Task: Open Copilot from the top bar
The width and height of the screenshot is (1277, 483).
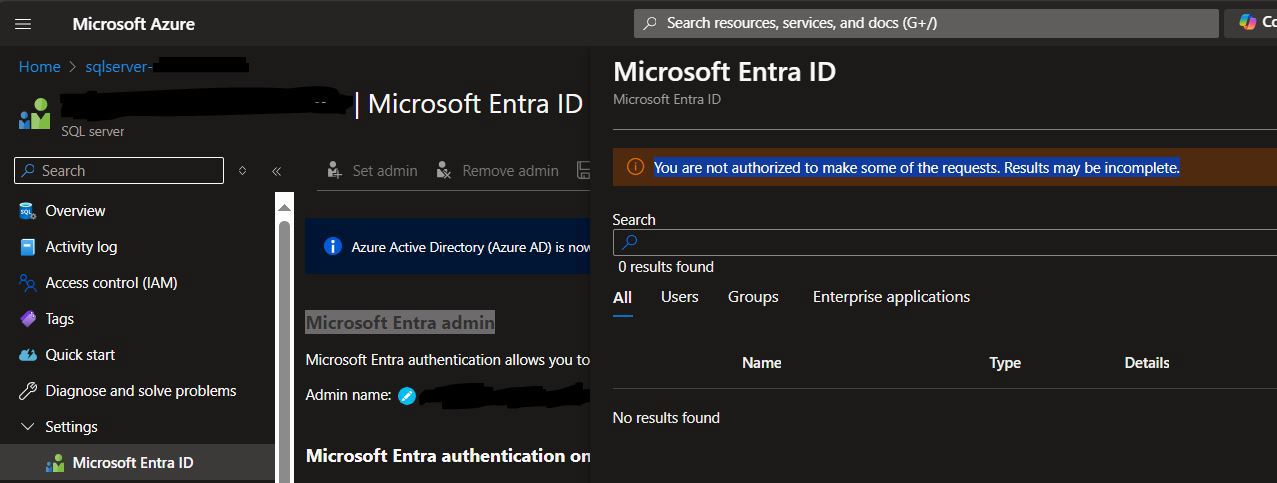Action: click(x=1251, y=22)
